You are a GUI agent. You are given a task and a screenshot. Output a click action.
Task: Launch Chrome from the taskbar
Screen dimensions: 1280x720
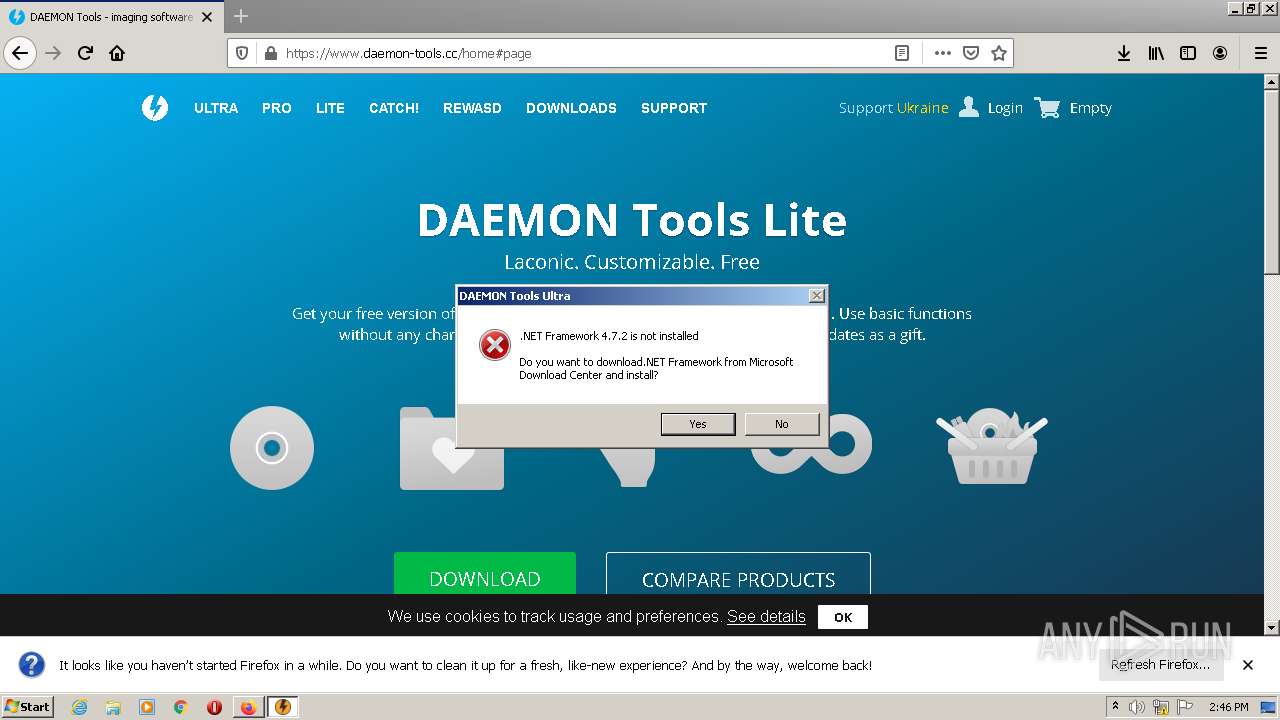pyautogui.click(x=181, y=707)
